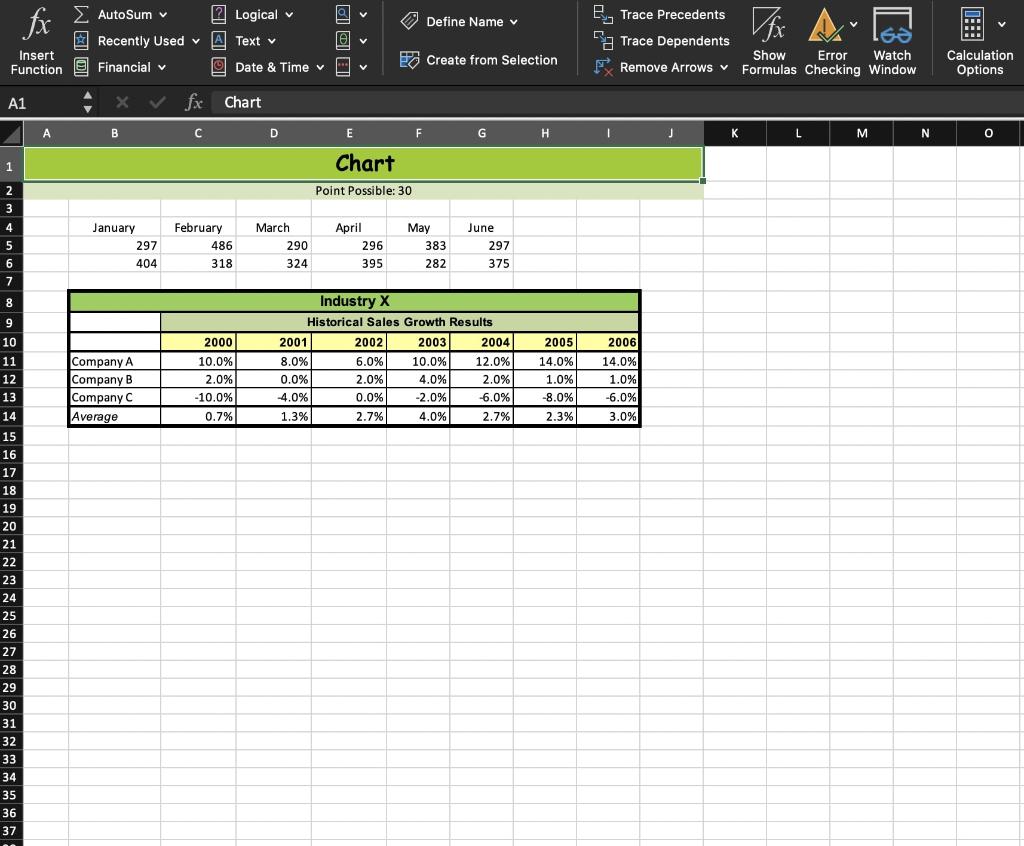Click Create from Selection icon
Viewport: 1024px width, 846px height.
click(409, 60)
